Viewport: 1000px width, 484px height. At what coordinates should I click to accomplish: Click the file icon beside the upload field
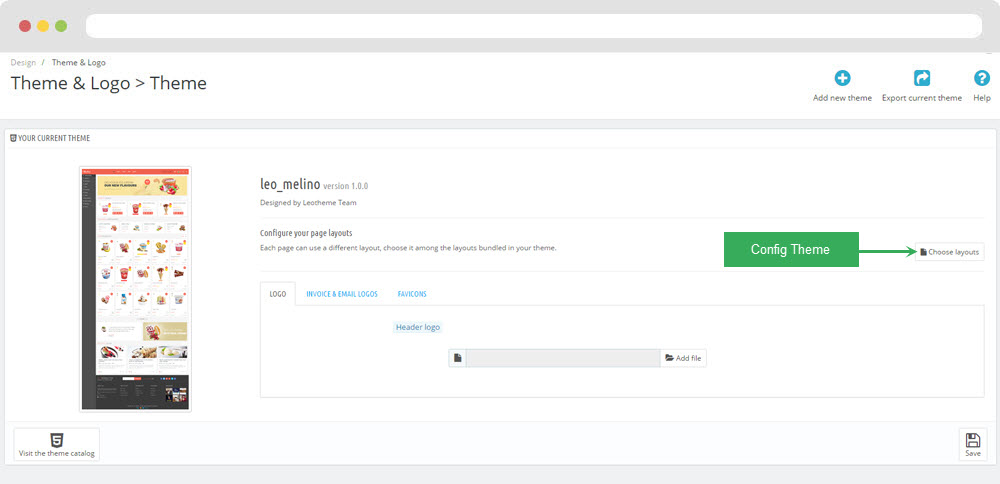(457, 358)
